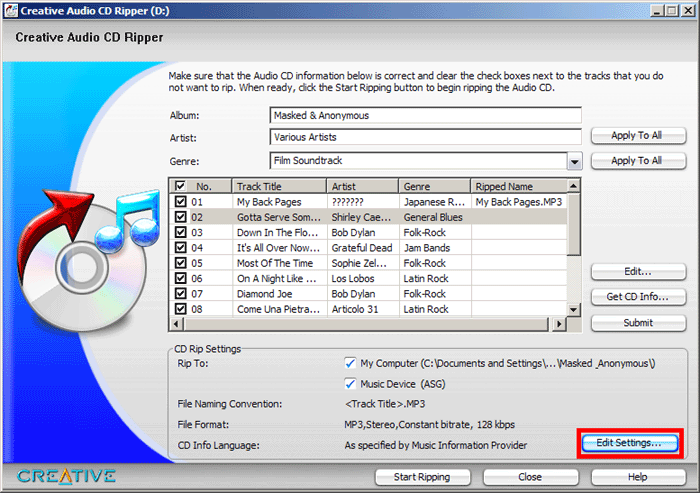Click the Start Ripping button

pyautogui.click(x=422, y=477)
